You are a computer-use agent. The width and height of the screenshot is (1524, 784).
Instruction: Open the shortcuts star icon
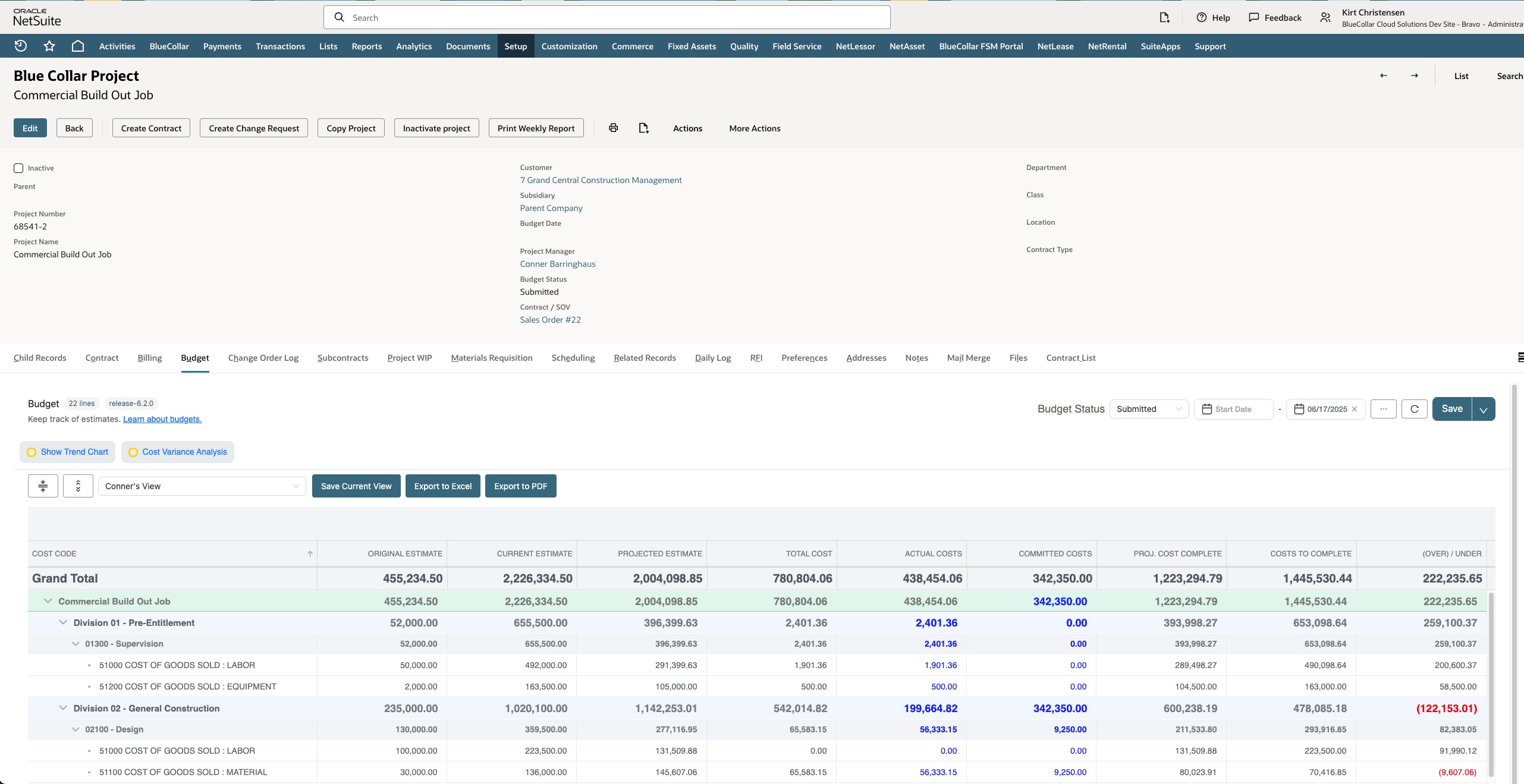pos(49,46)
